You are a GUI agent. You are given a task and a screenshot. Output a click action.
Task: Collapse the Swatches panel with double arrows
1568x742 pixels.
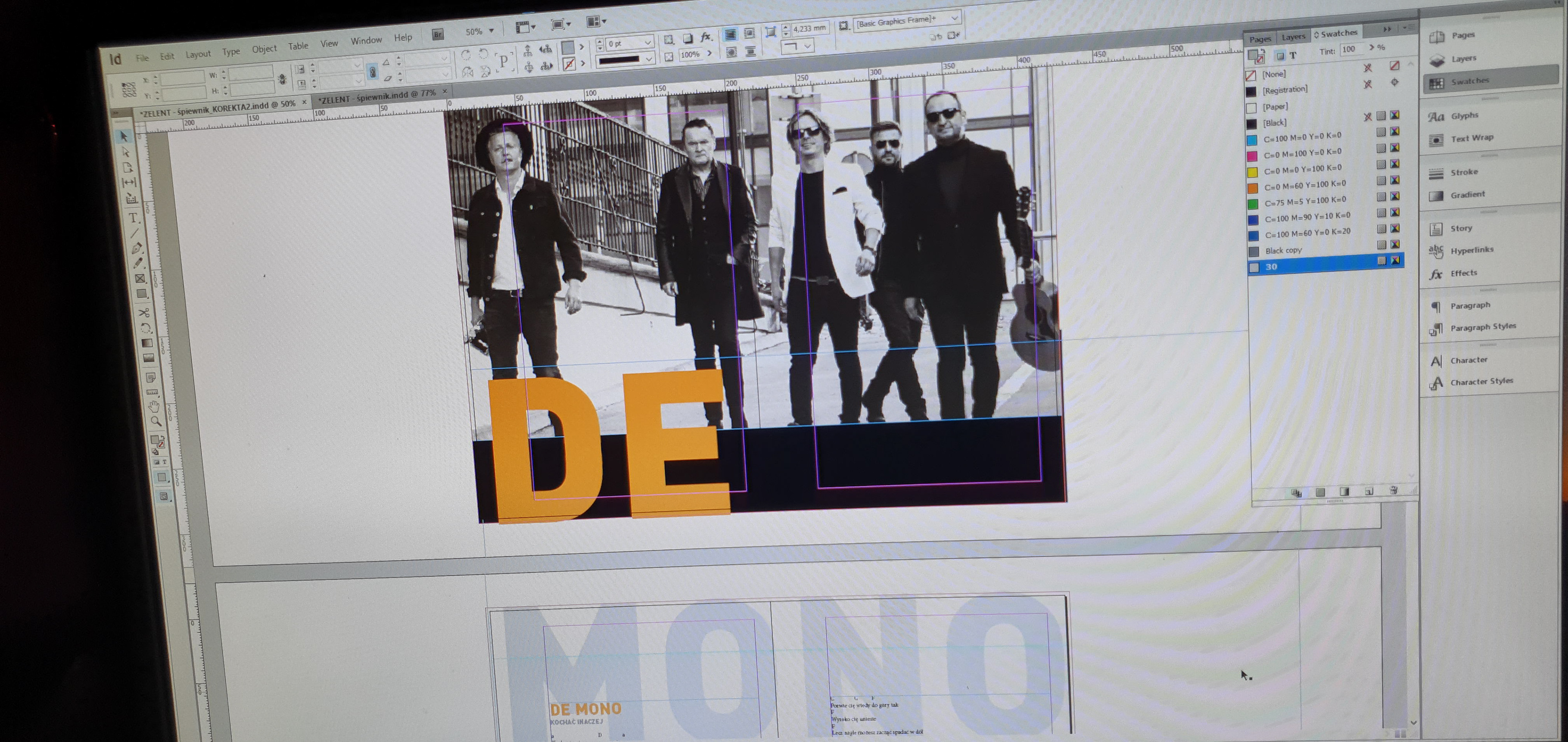[1387, 29]
